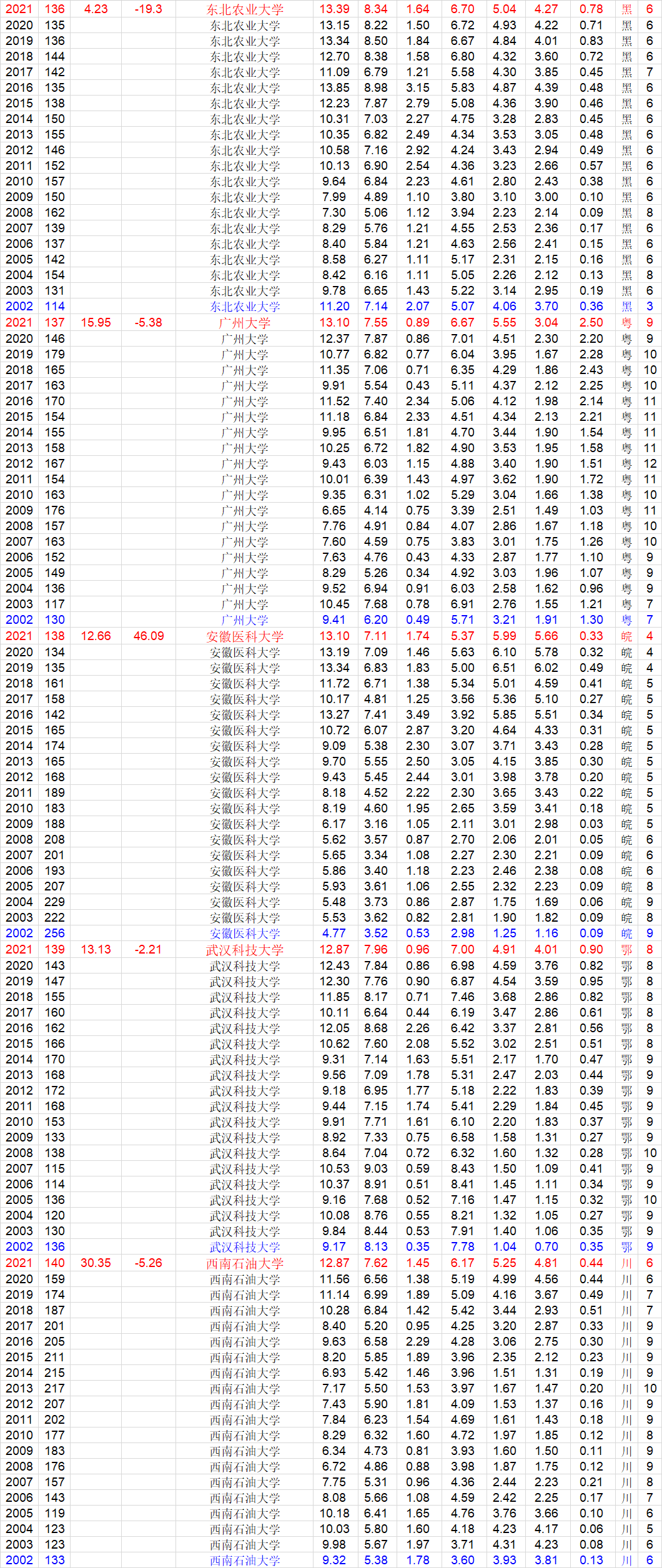The height and width of the screenshot is (1568, 662).
Task: Select 2.34 in the 广州大学 2016 row
Action: (418, 402)
